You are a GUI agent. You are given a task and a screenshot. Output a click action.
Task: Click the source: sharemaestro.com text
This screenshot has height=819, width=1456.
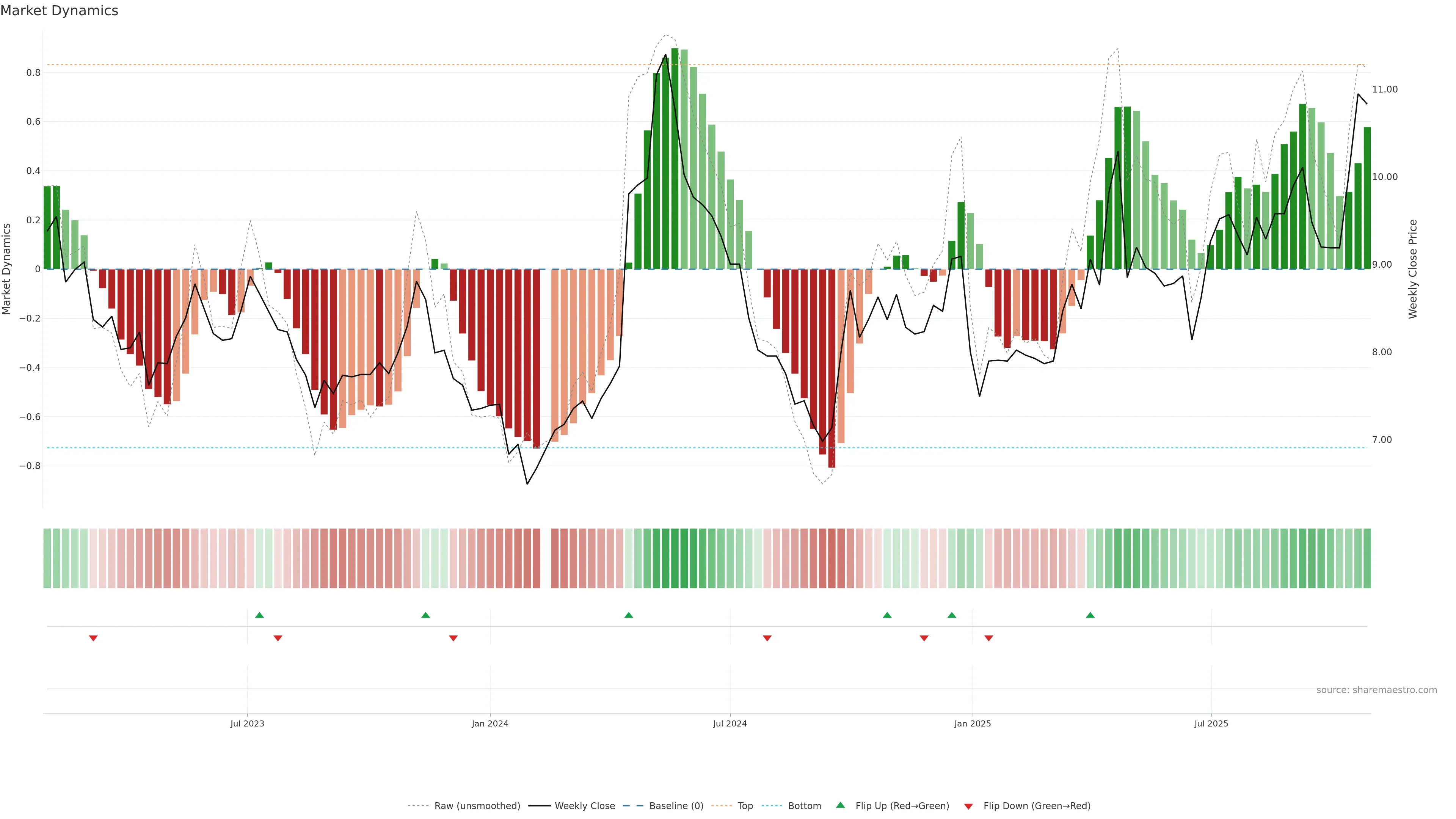[x=1376, y=690]
